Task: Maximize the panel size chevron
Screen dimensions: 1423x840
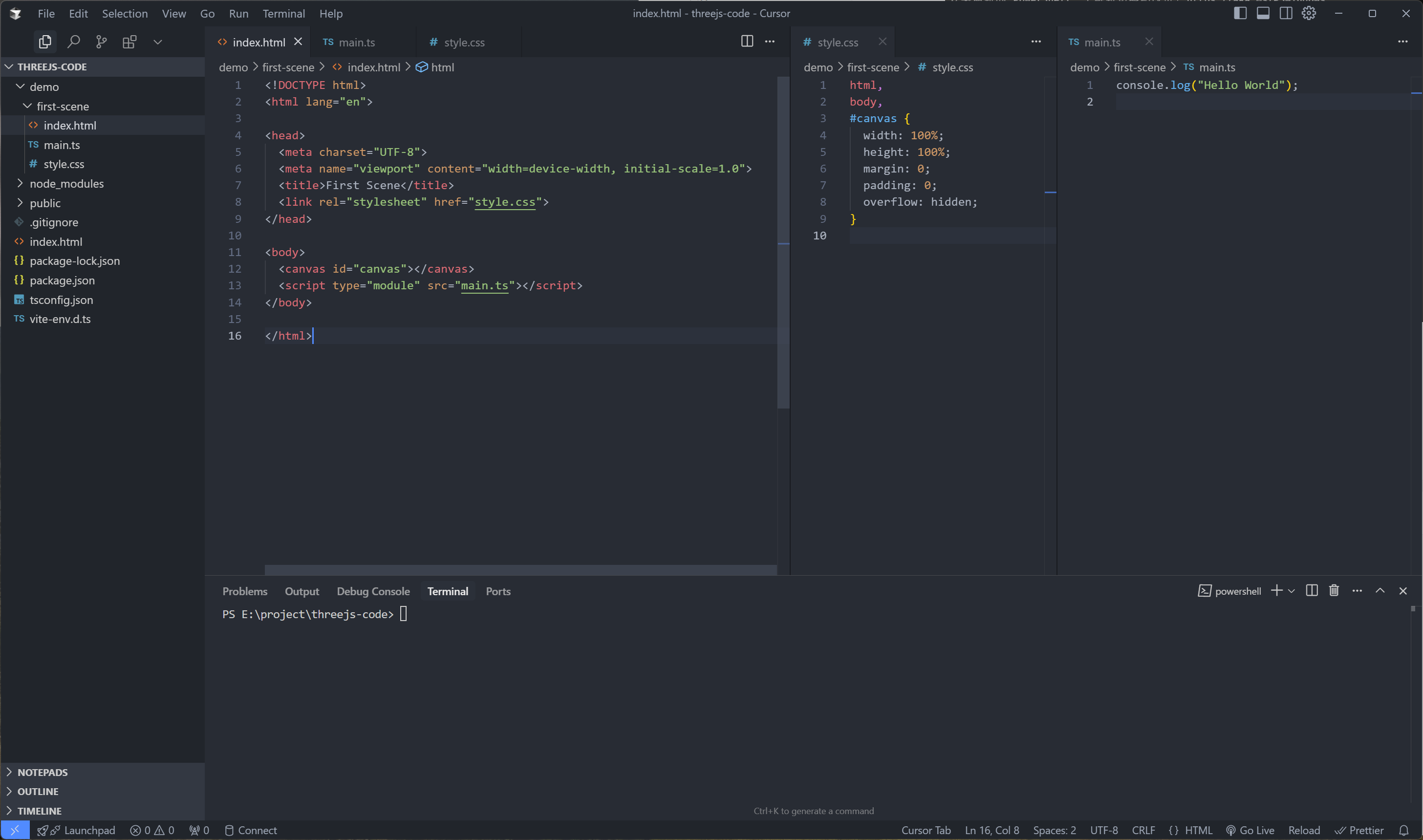Action: (1380, 590)
